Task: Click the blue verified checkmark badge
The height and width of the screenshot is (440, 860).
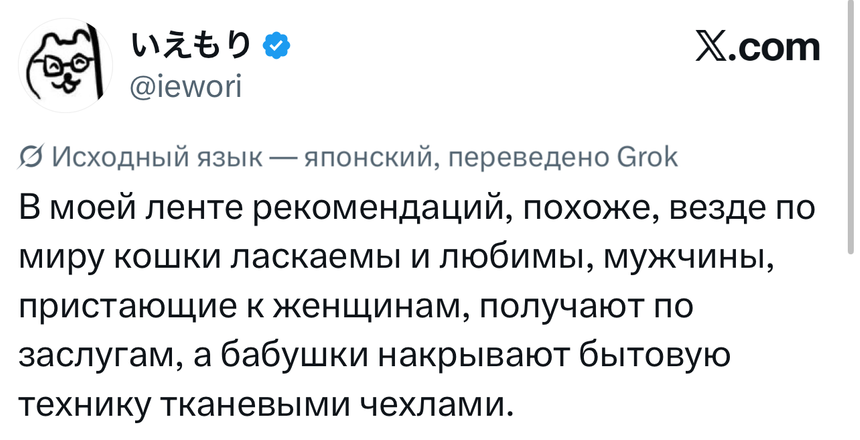Action: point(276,46)
